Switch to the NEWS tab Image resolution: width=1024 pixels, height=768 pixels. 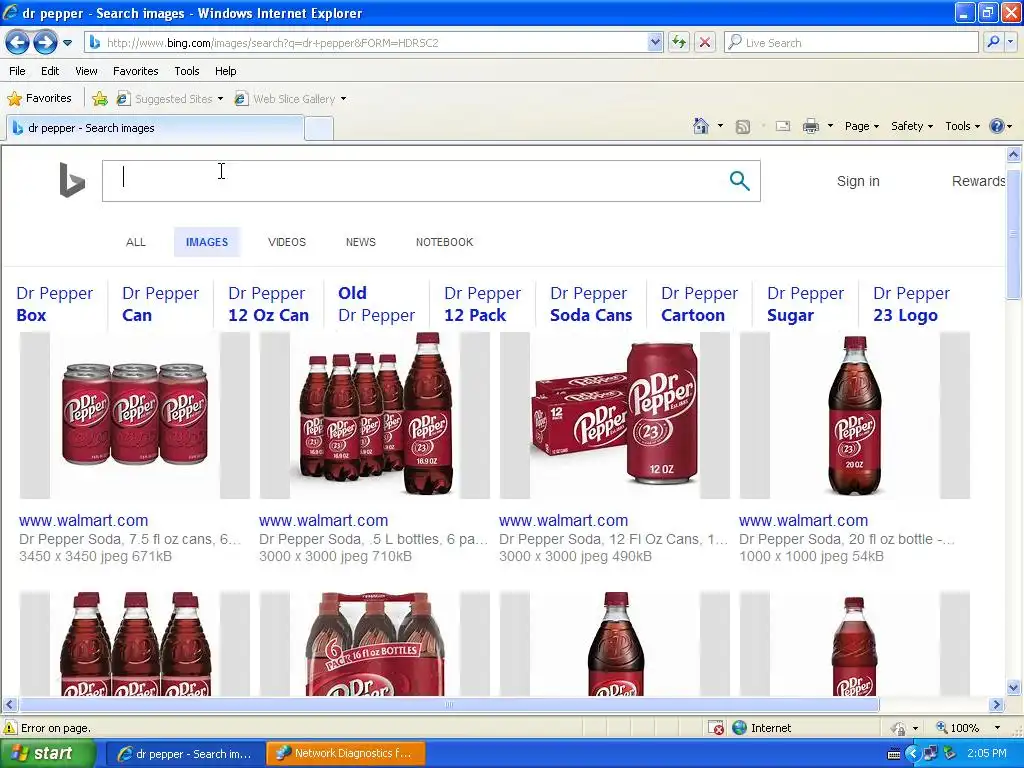(x=360, y=242)
